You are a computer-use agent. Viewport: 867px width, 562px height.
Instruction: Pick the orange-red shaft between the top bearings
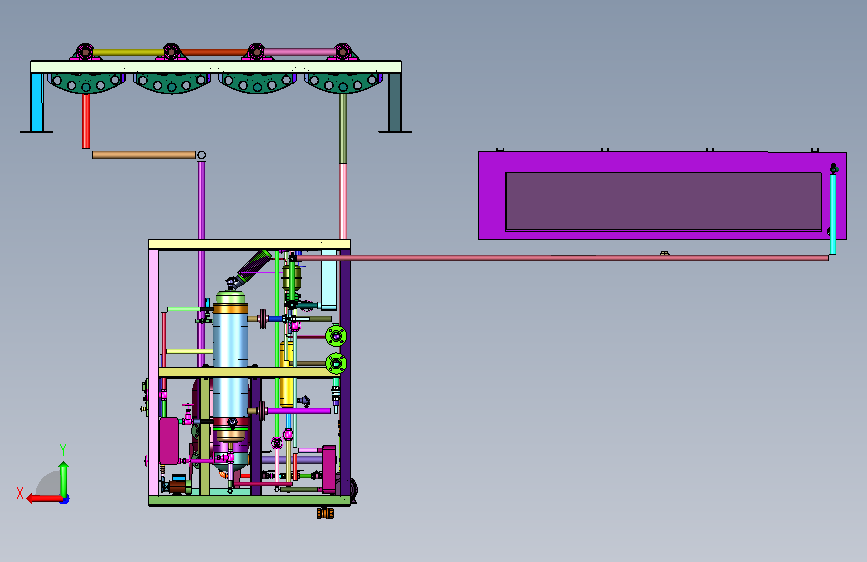coord(214,53)
